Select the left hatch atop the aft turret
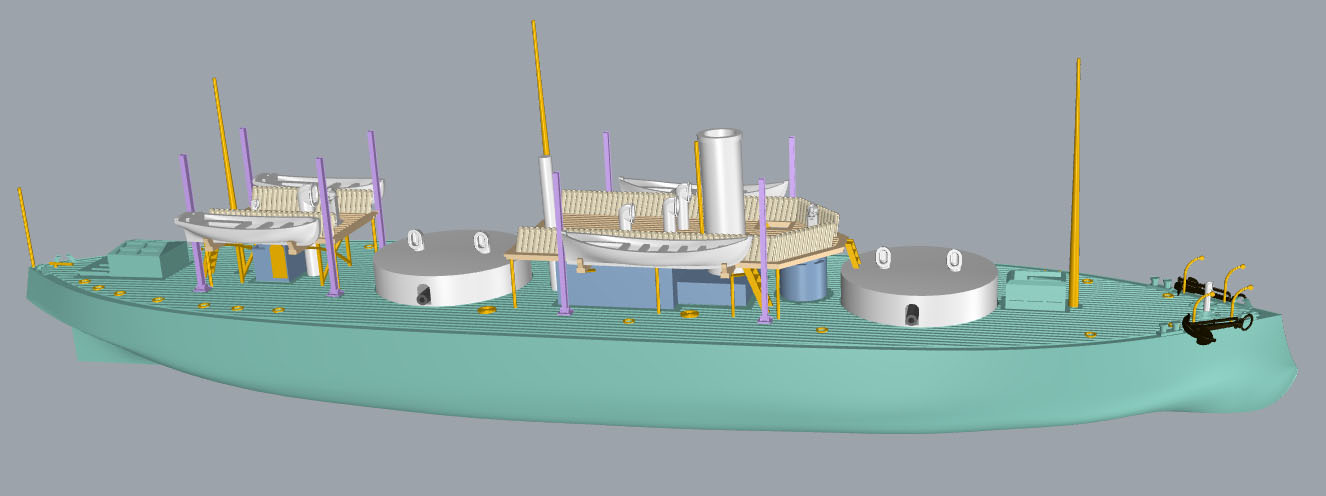The image size is (1326, 496). coord(418,241)
